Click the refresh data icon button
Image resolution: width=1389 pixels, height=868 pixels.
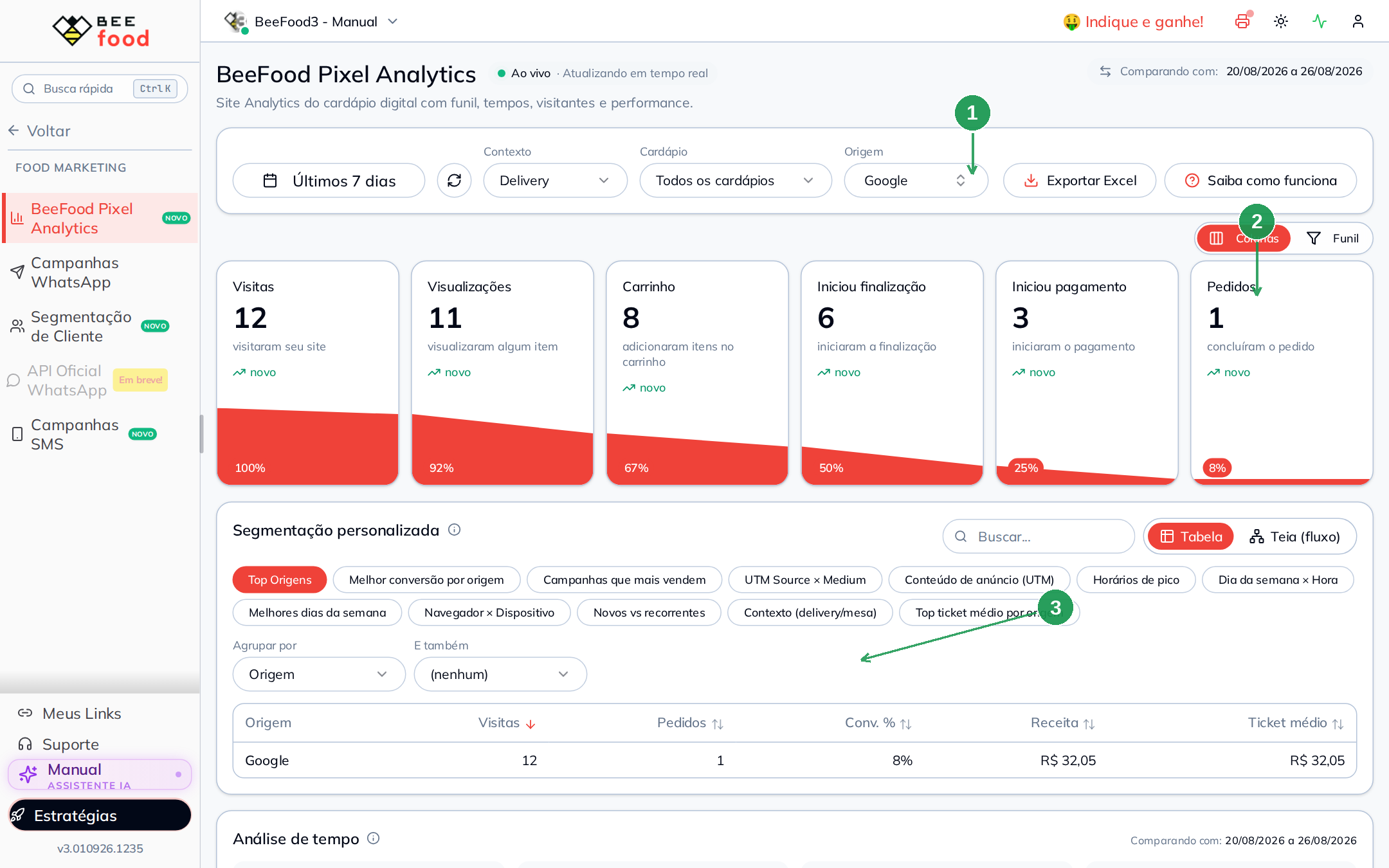click(x=454, y=181)
